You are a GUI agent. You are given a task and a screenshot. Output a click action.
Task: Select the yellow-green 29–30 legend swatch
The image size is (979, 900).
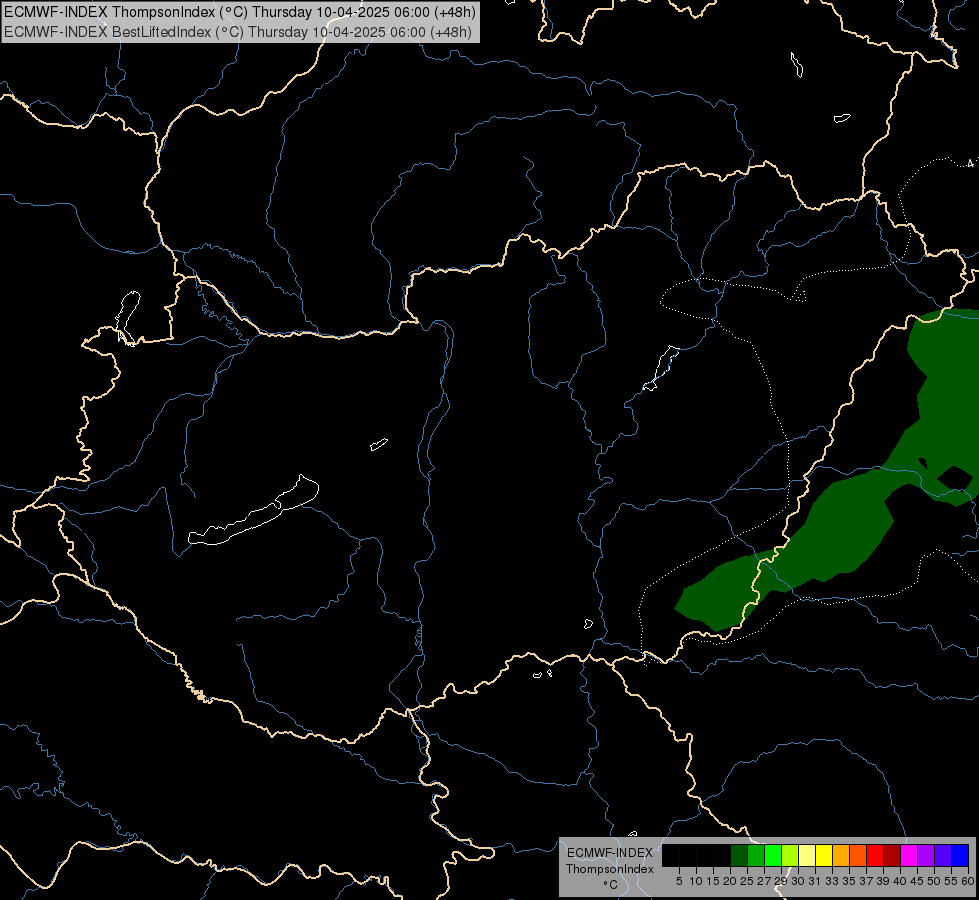tap(790, 855)
